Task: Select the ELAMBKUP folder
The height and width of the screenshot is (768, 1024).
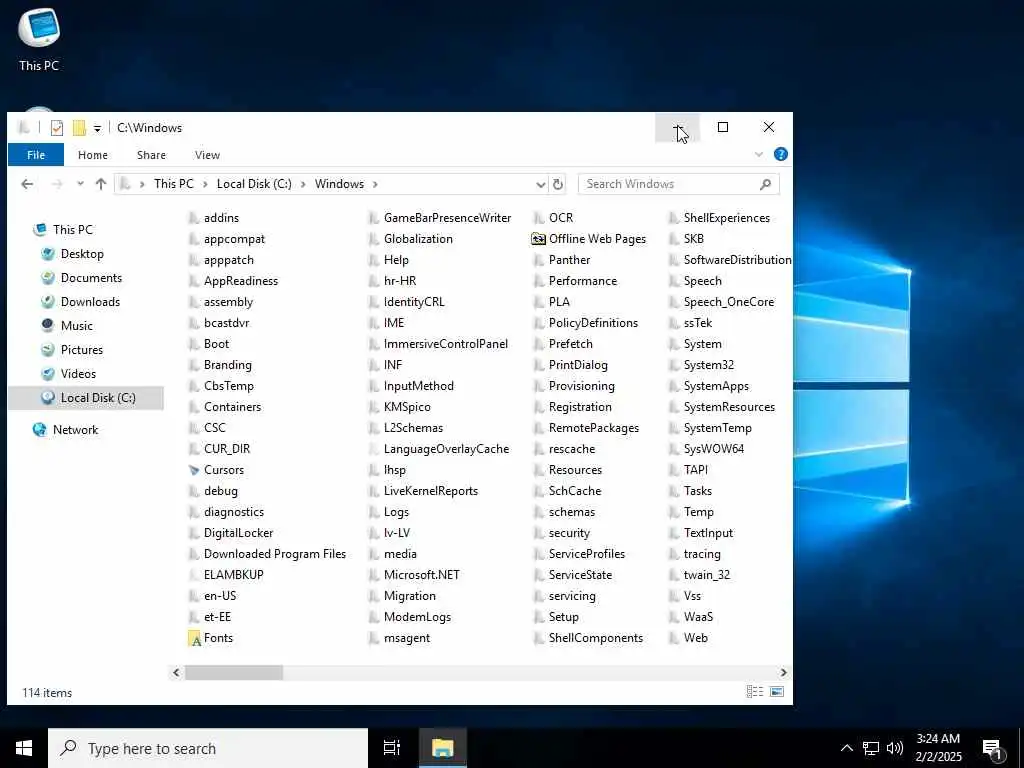Action: (x=226, y=575)
